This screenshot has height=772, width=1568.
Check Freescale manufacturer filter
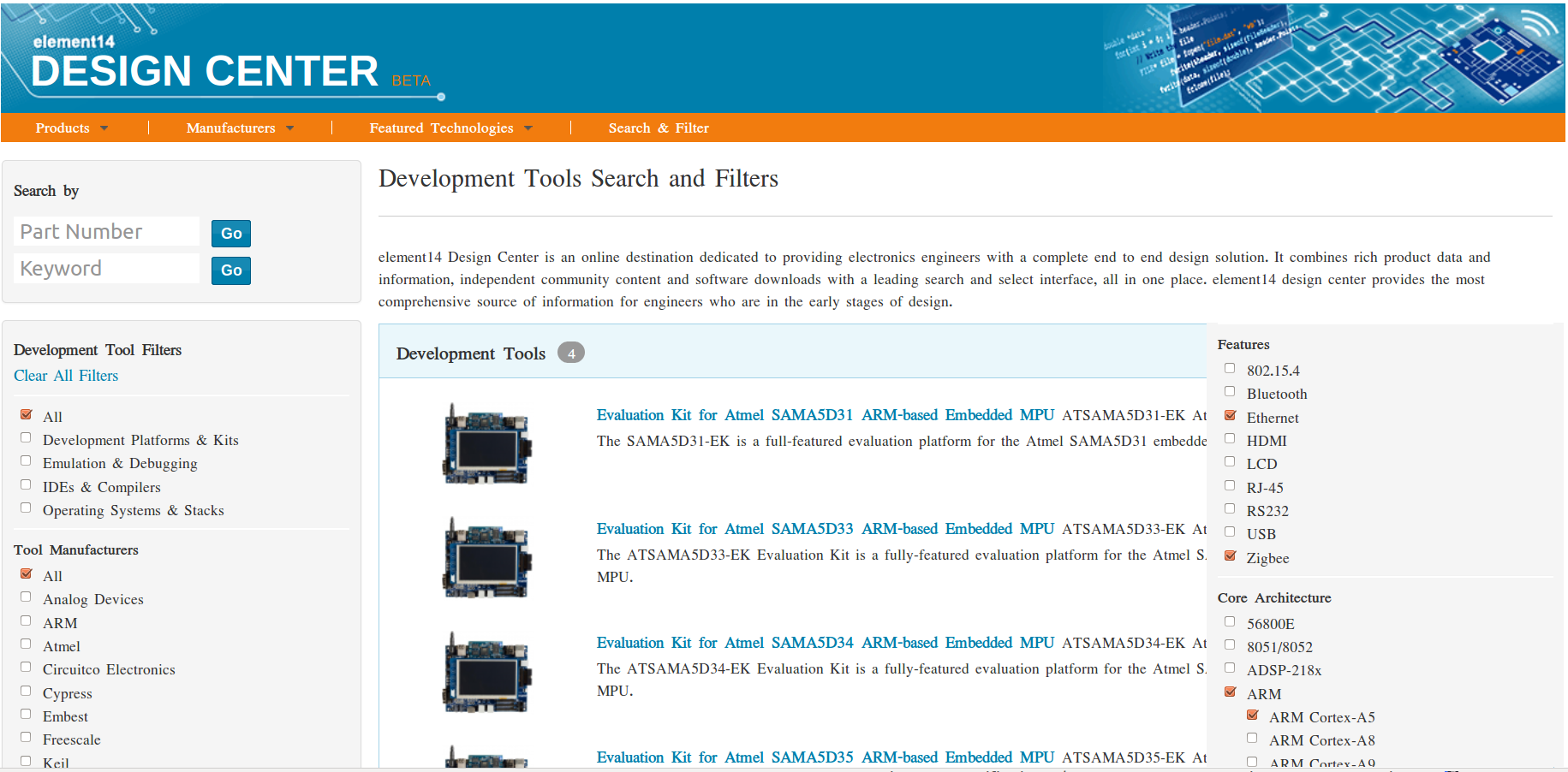[27, 738]
